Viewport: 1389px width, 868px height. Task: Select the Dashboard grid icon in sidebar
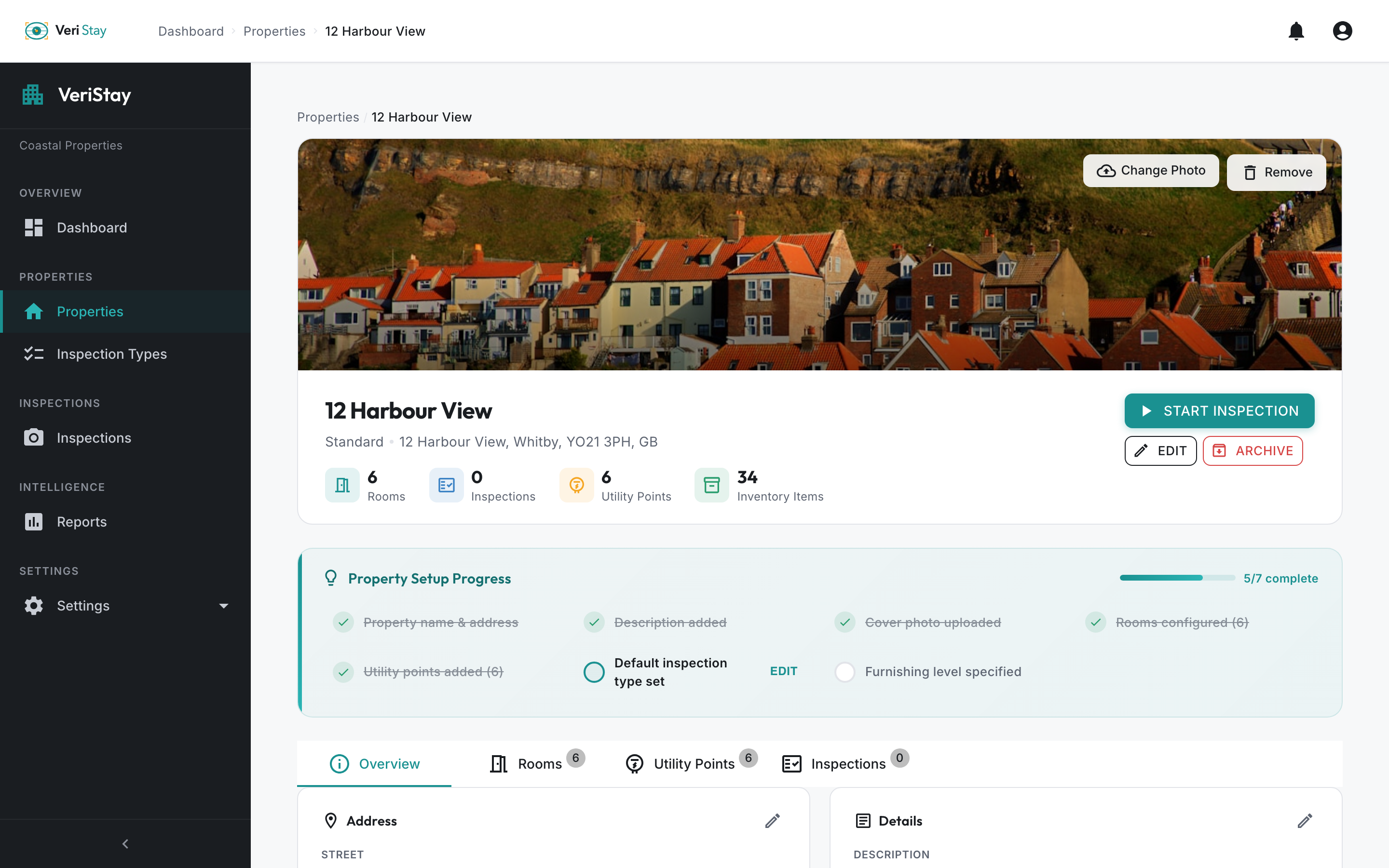coord(33,227)
